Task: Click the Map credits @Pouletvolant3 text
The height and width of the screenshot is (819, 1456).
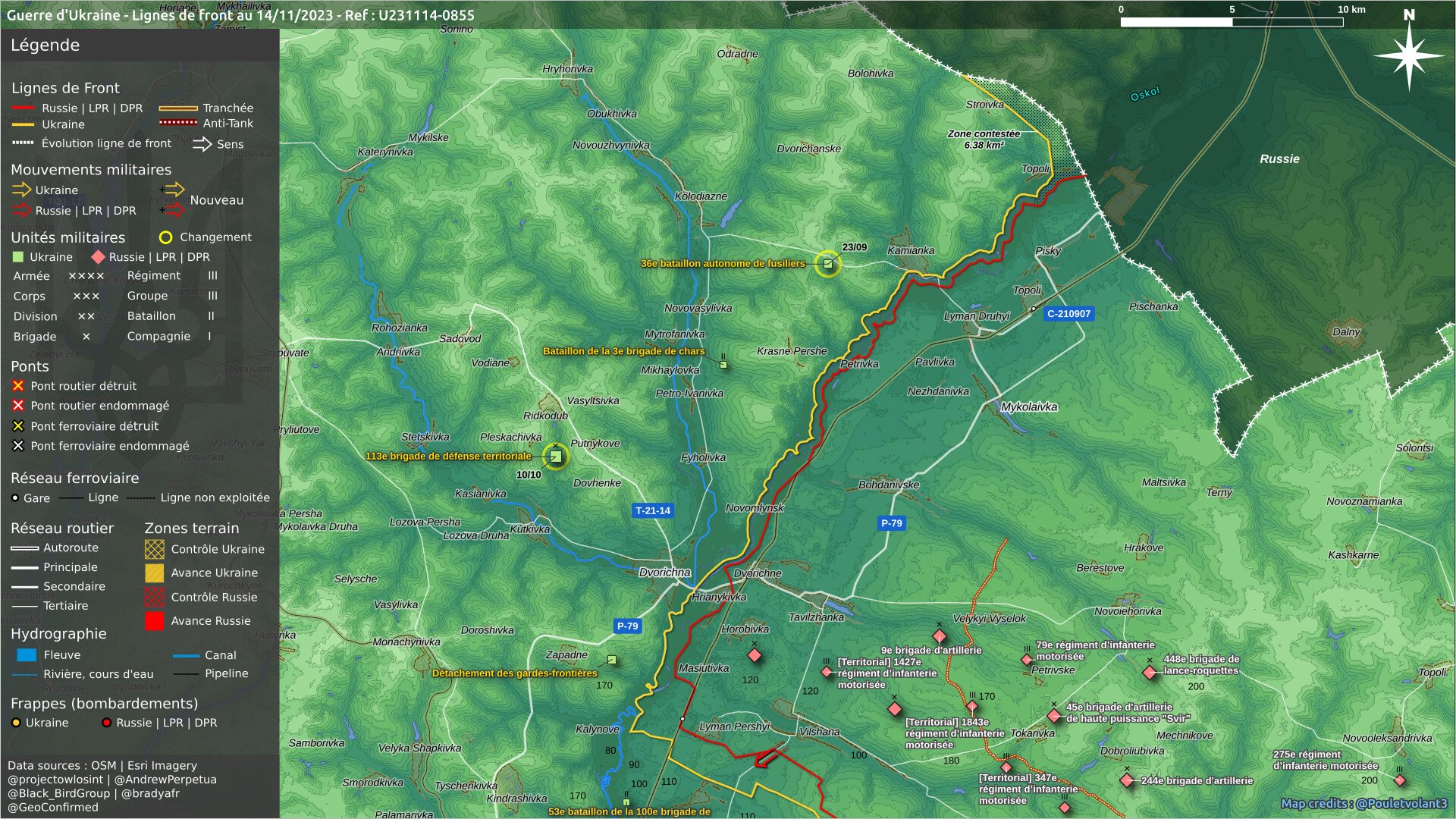Action: 1363,804
